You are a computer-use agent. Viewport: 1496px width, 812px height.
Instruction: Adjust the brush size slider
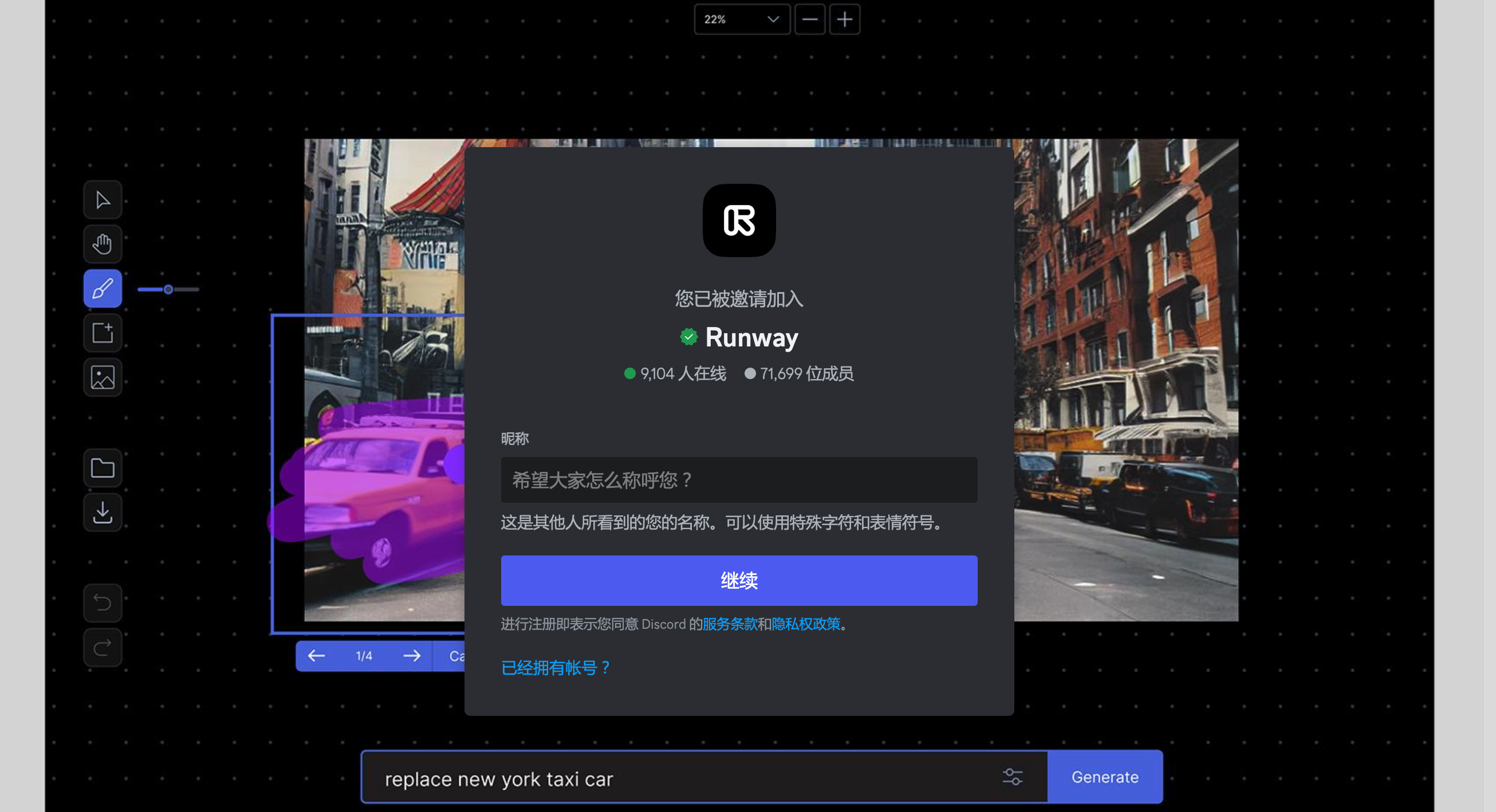click(x=168, y=289)
